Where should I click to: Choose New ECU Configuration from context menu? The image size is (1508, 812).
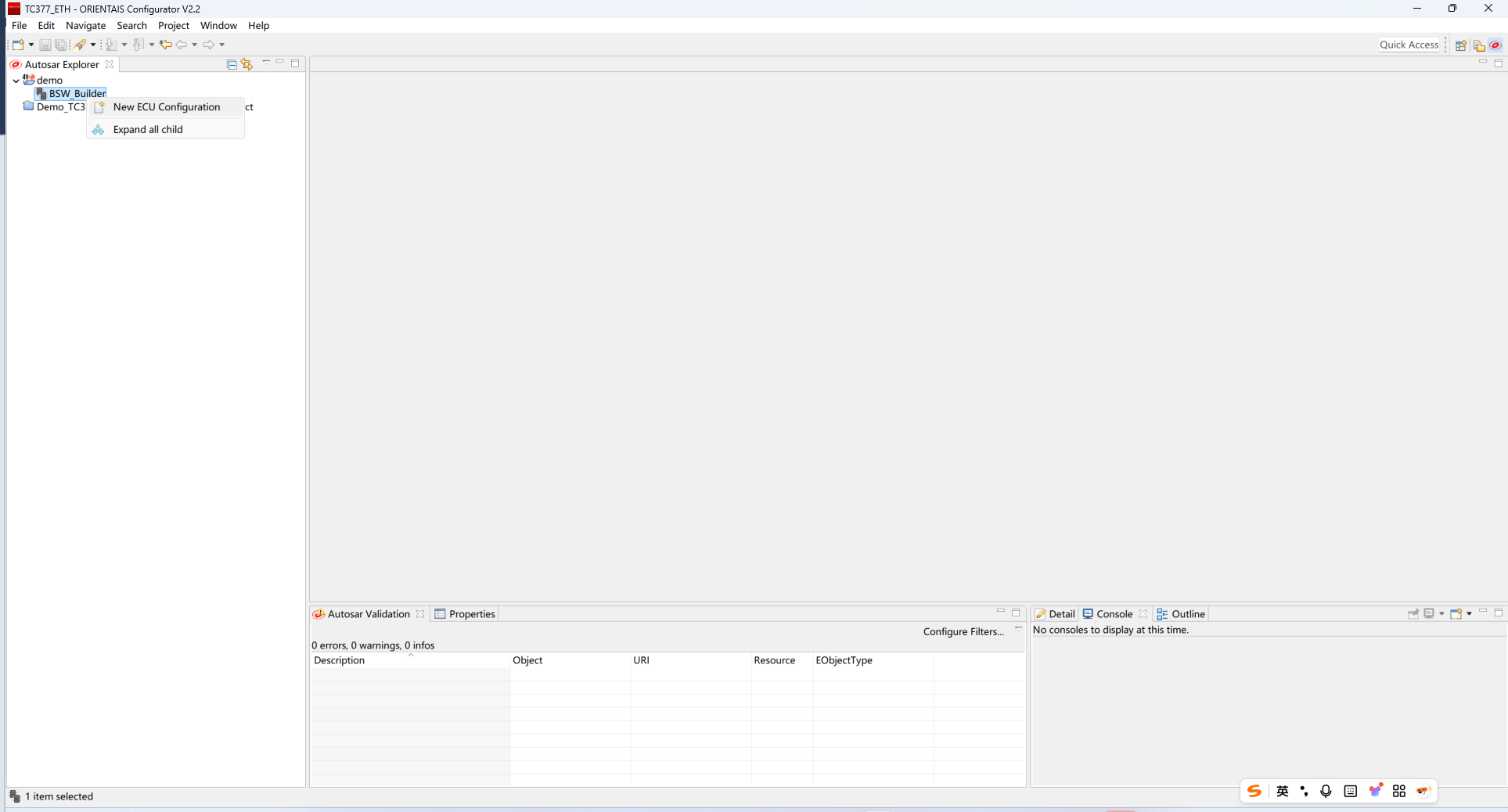tap(166, 107)
